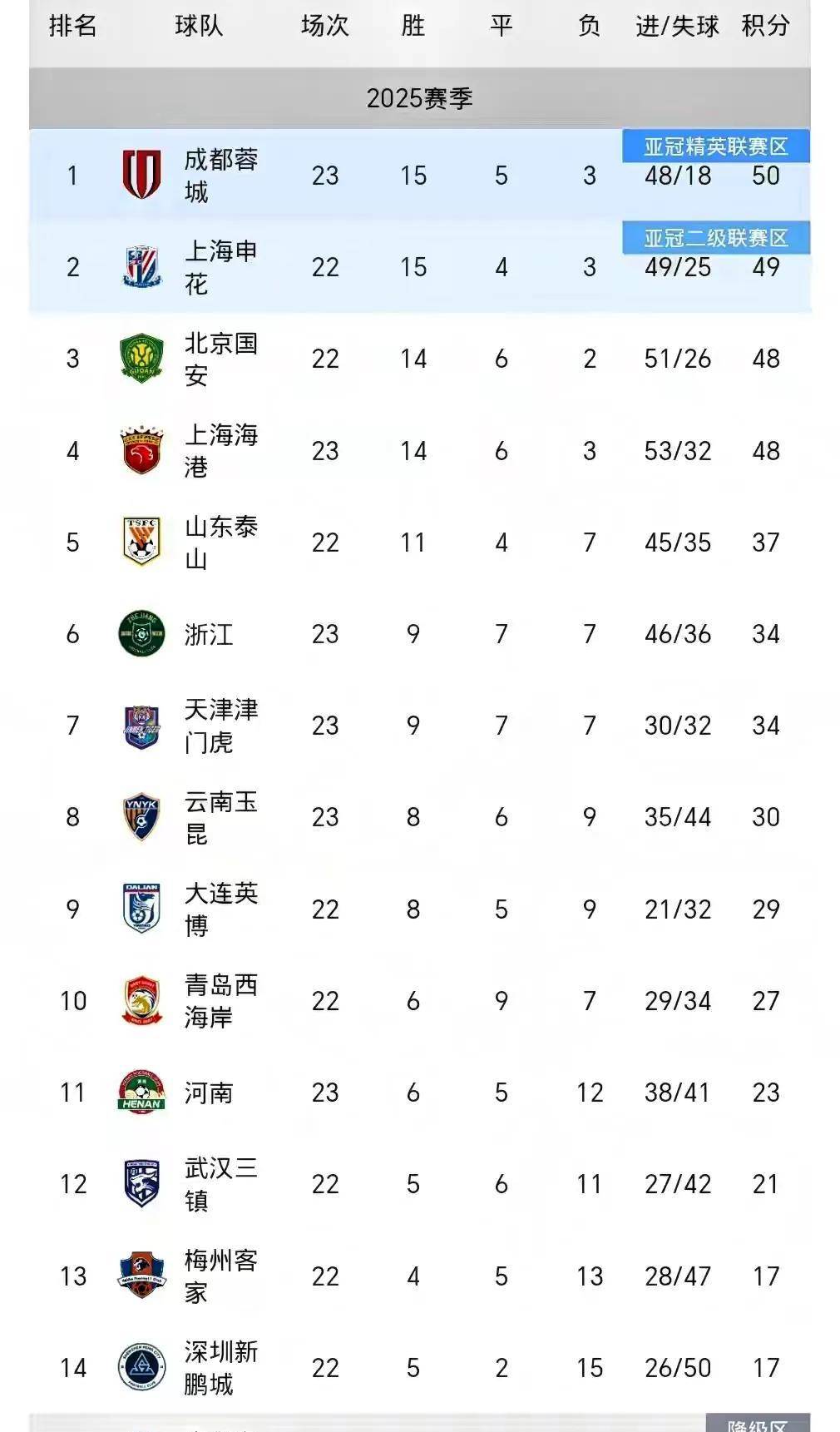
Task: Click the 梅州客家 team name
Action: (x=220, y=1276)
